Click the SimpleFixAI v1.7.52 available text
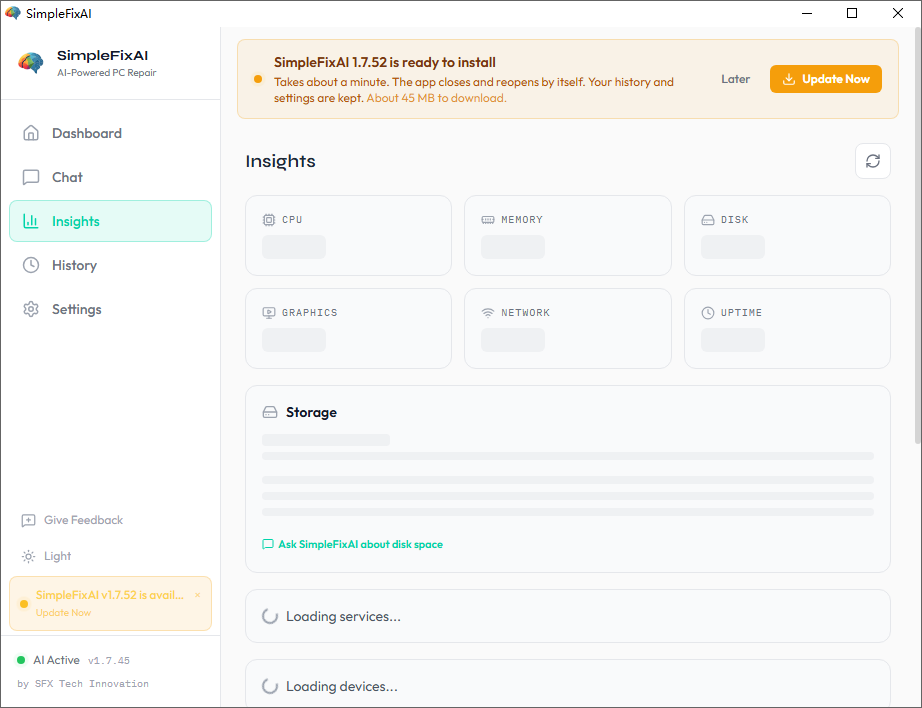Image resolution: width=922 pixels, height=708 pixels. 110,595
